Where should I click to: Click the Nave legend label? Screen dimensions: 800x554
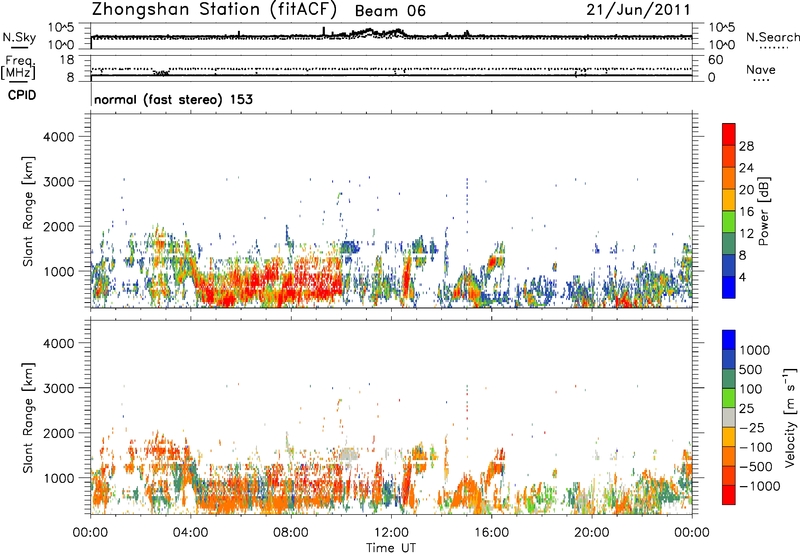pyautogui.click(x=760, y=70)
